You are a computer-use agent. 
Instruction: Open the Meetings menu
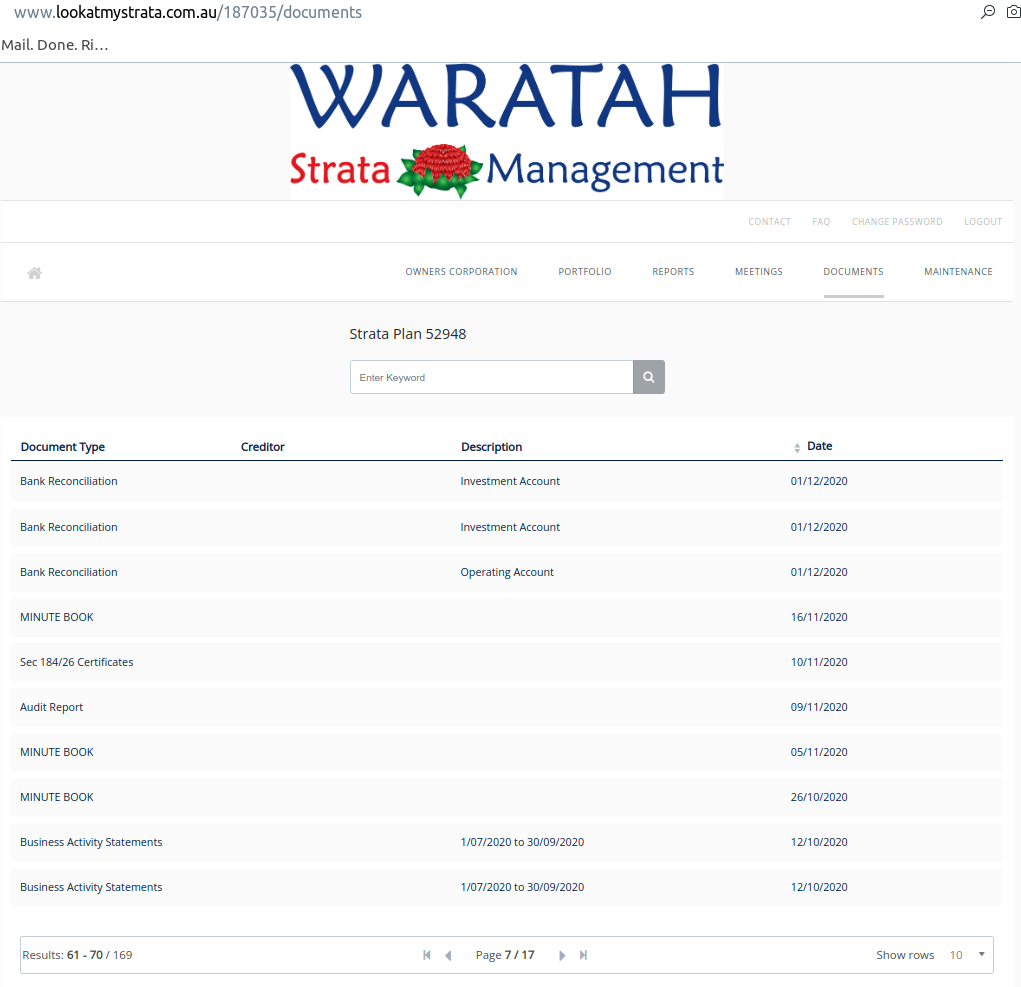click(759, 271)
